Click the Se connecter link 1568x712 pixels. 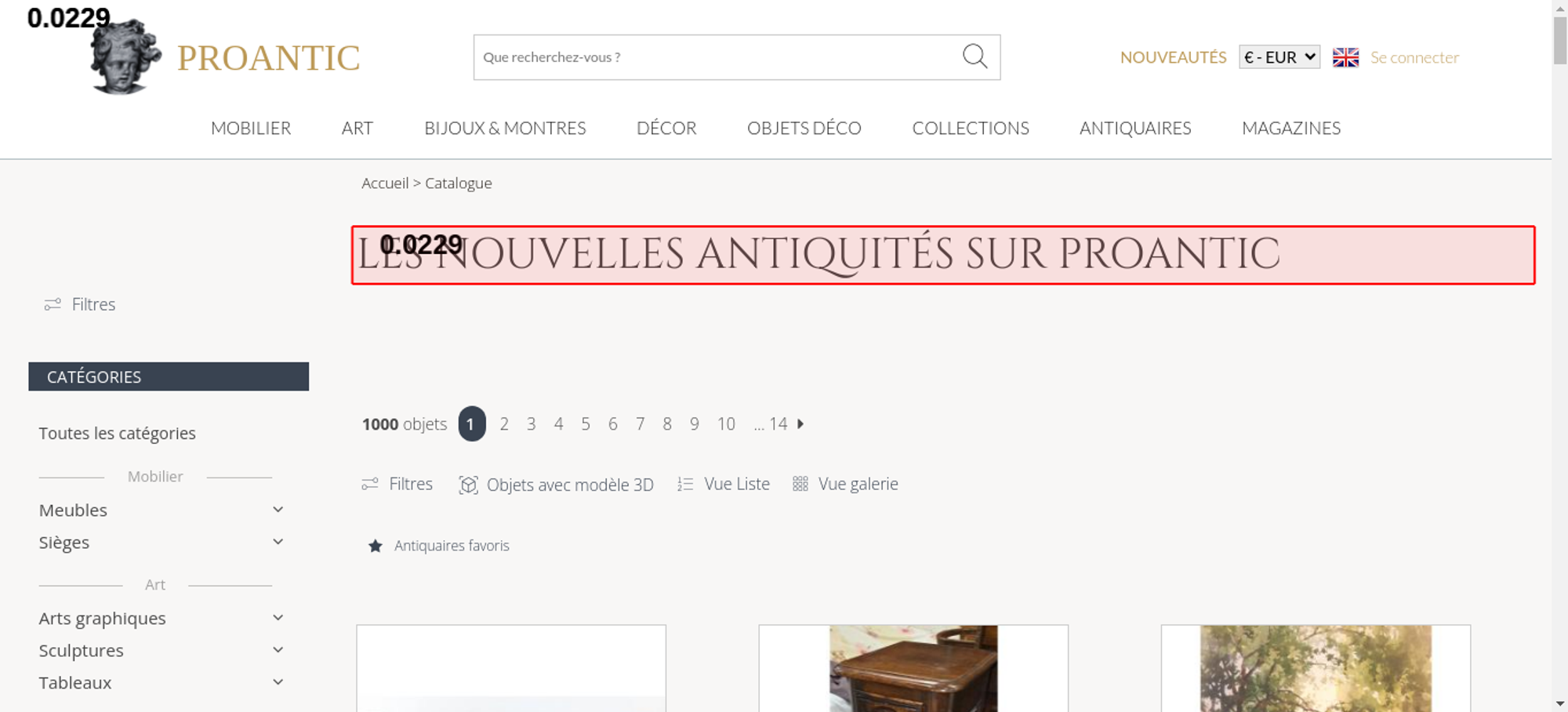tap(1414, 57)
